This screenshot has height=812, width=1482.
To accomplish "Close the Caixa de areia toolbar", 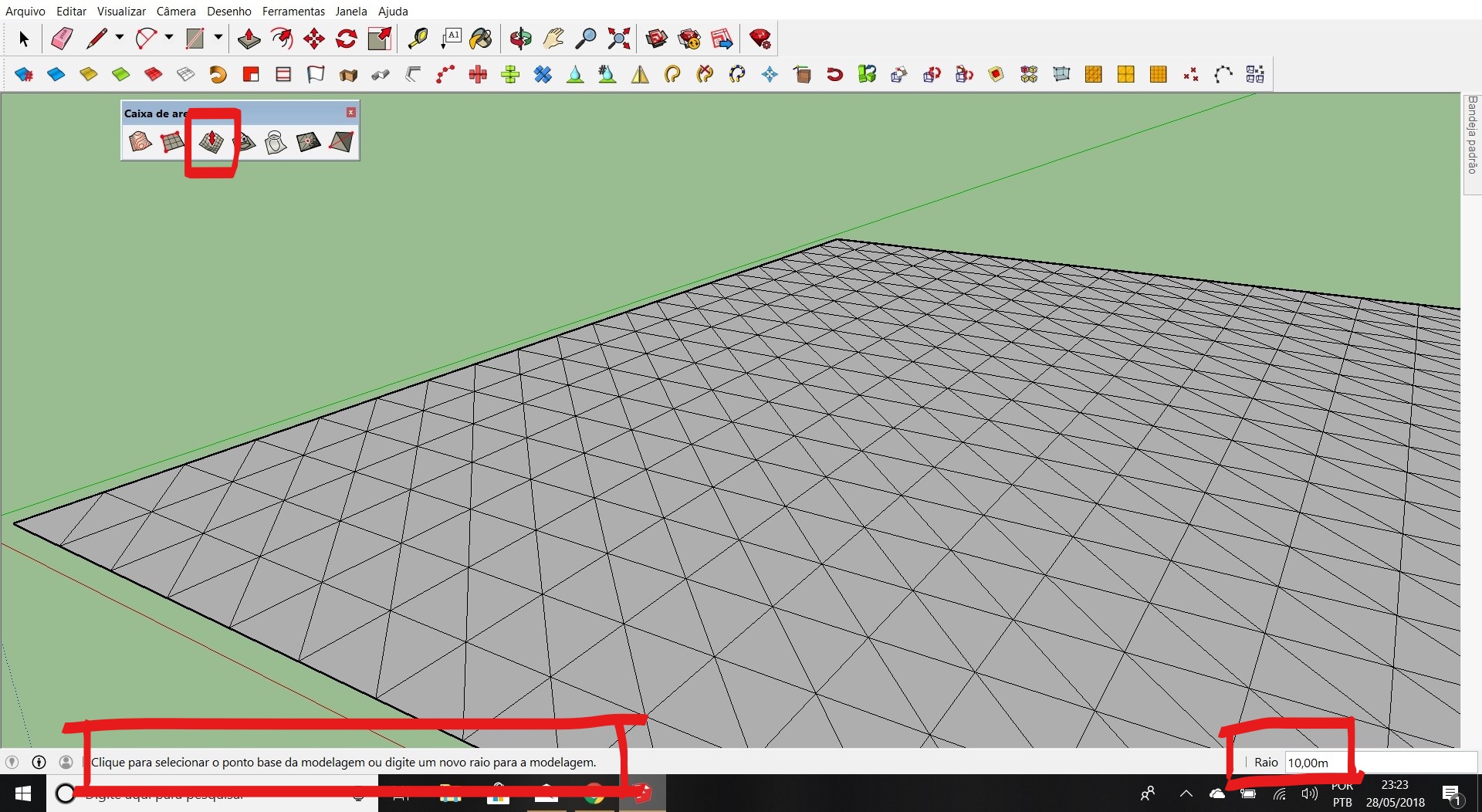I will (351, 113).
